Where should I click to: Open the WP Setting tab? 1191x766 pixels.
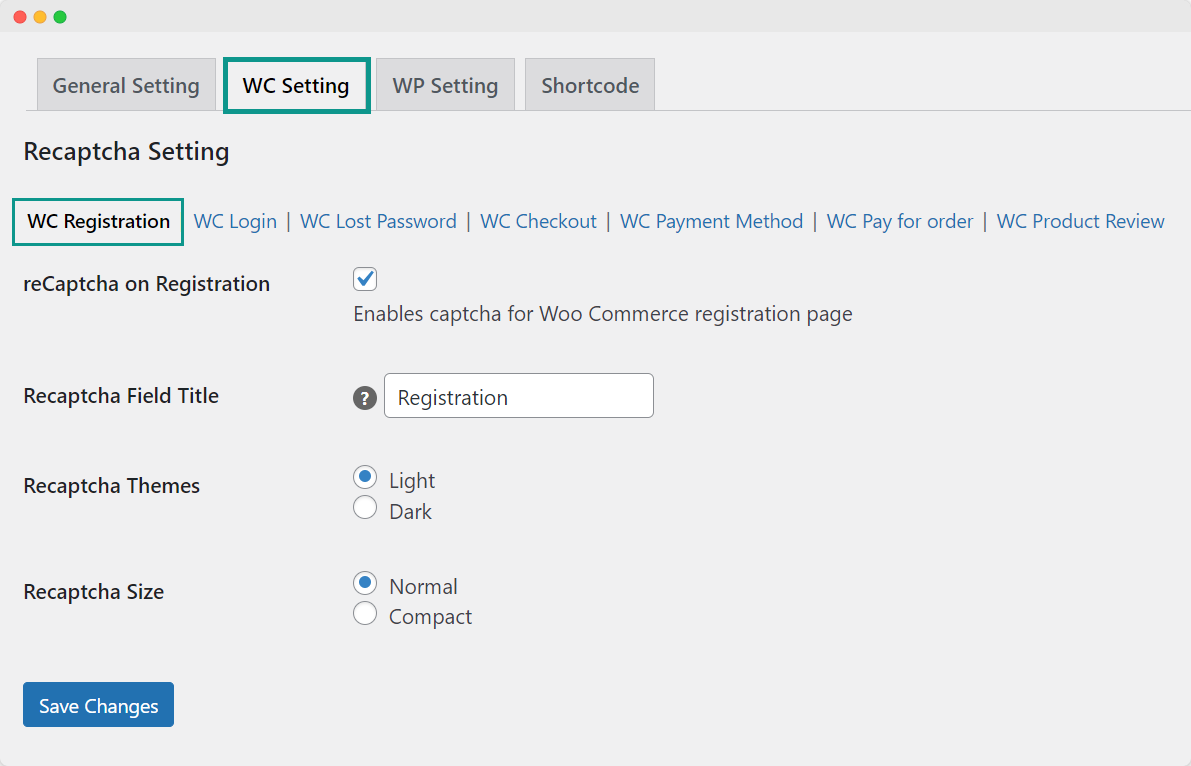445,85
